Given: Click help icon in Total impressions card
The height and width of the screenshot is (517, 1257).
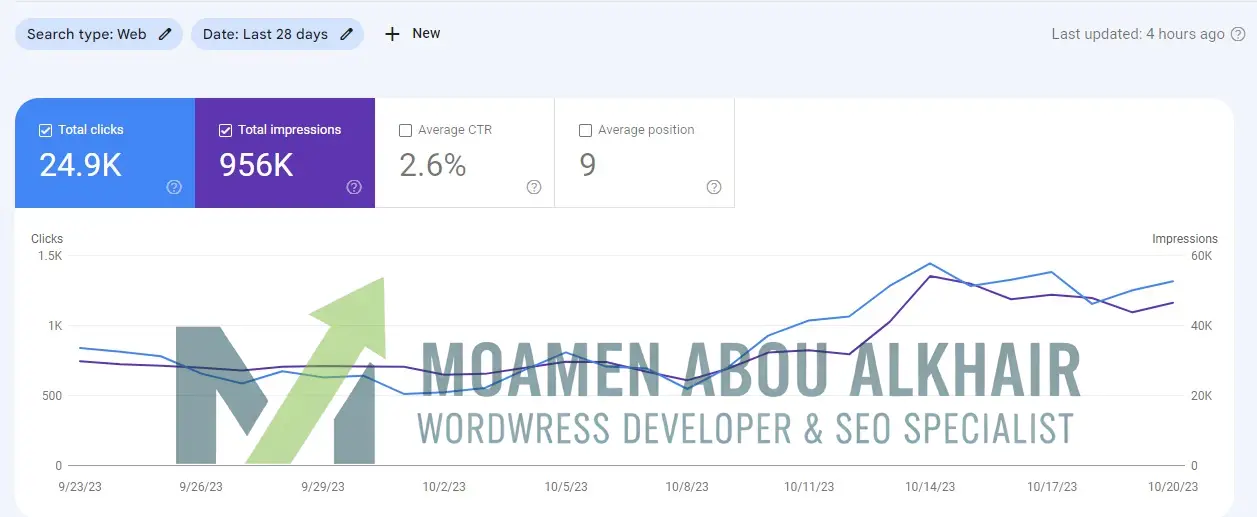Looking at the screenshot, I should tap(354, 187).
